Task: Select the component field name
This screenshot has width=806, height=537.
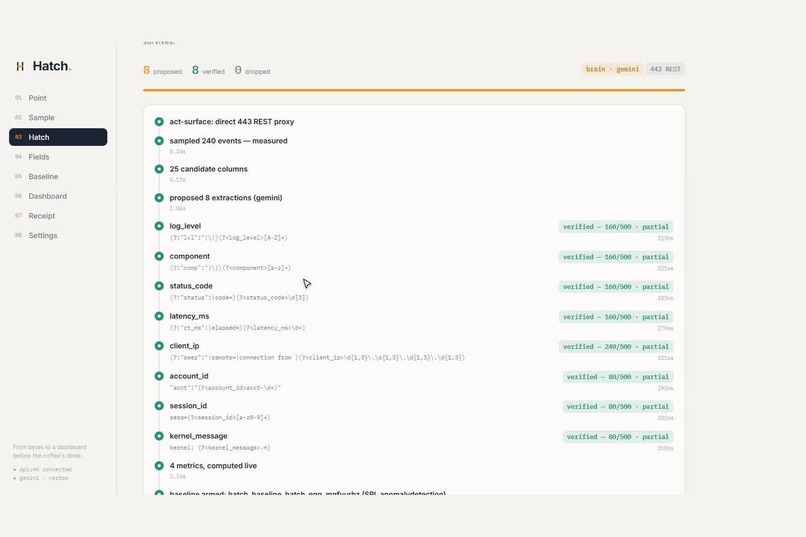Action: pyautogui.click(x=190, y=256)
